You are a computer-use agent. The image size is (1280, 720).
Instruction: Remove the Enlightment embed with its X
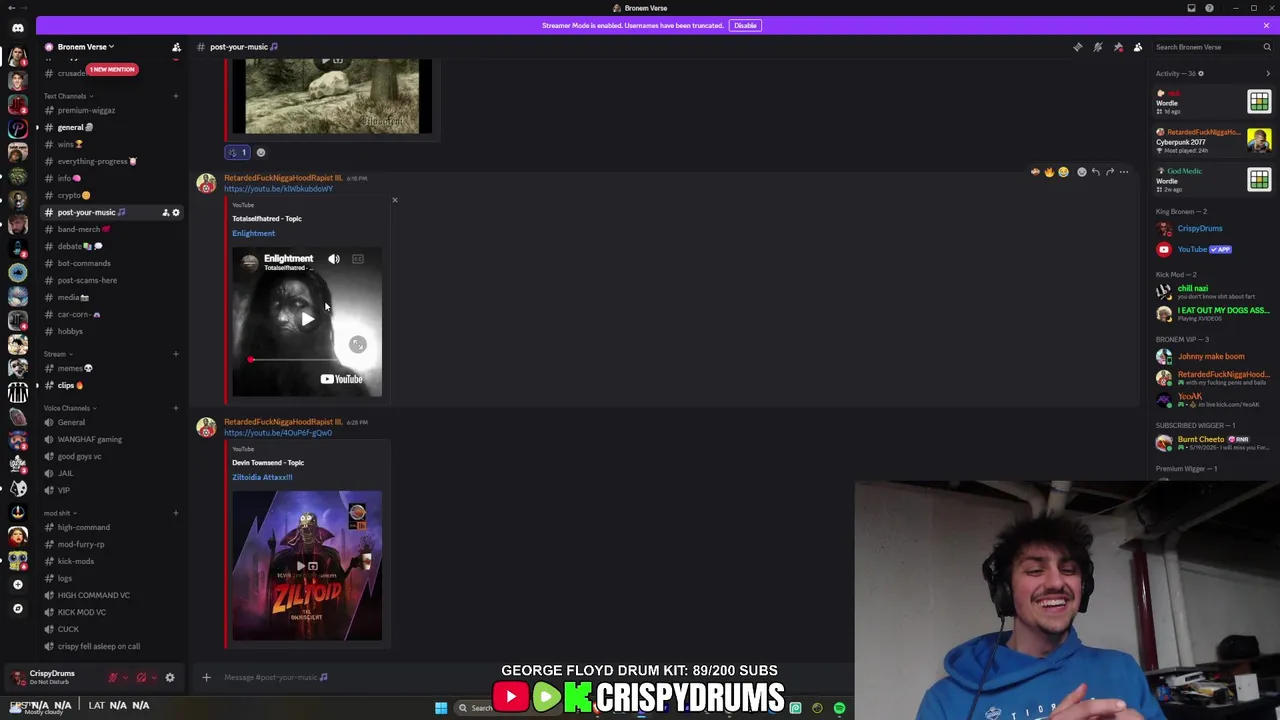tap(394, 200)
